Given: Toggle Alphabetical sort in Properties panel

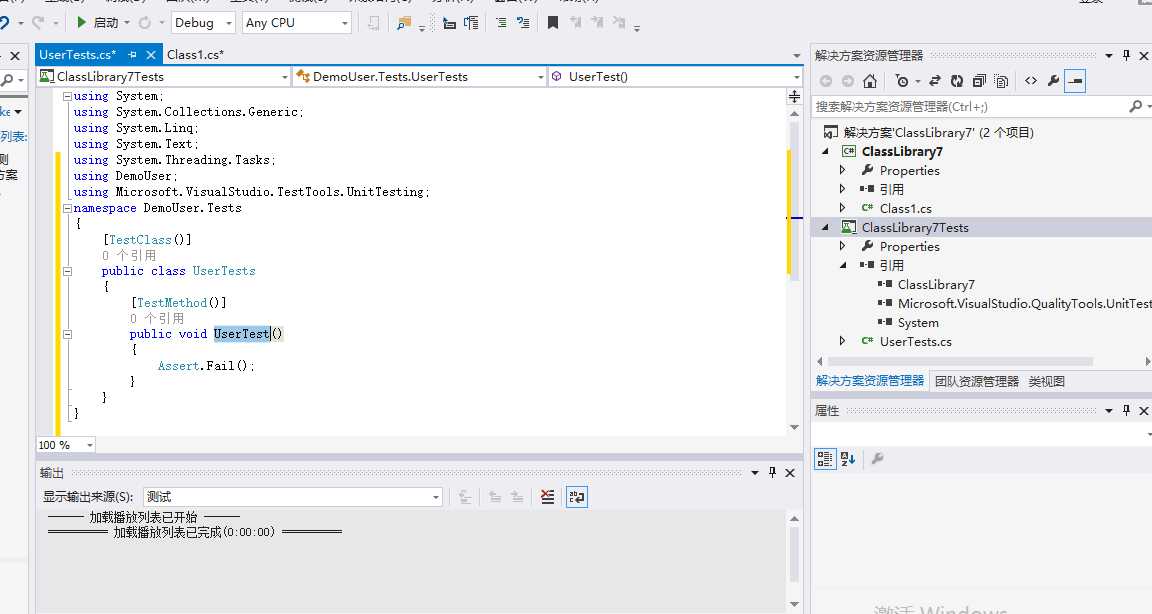Looking at the screenshot, I should [x=848, y=459].
